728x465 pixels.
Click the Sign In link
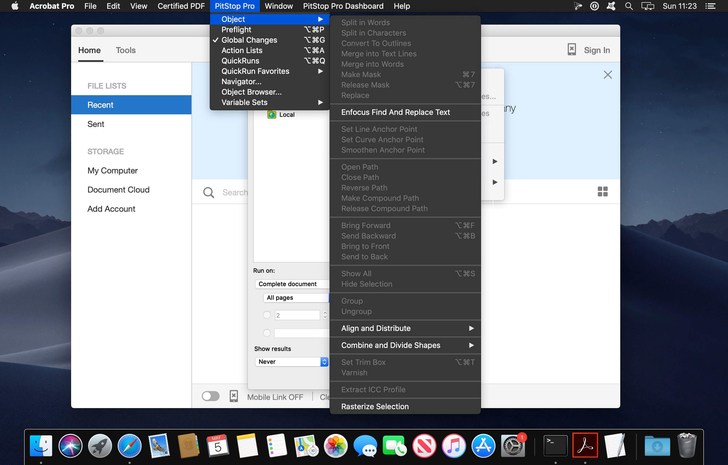[596, 50]
